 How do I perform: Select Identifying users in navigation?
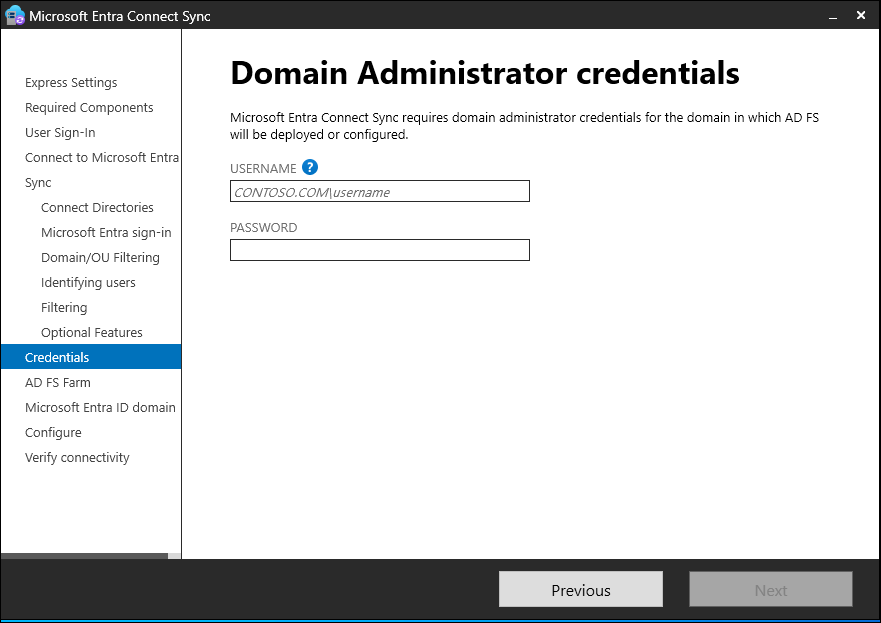(x=88, y=283)
